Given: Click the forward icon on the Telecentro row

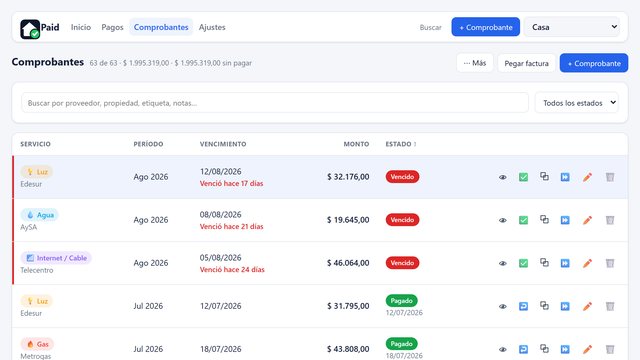Looking at the screenshot, I should pyautogui.click(x=565, y=263).
